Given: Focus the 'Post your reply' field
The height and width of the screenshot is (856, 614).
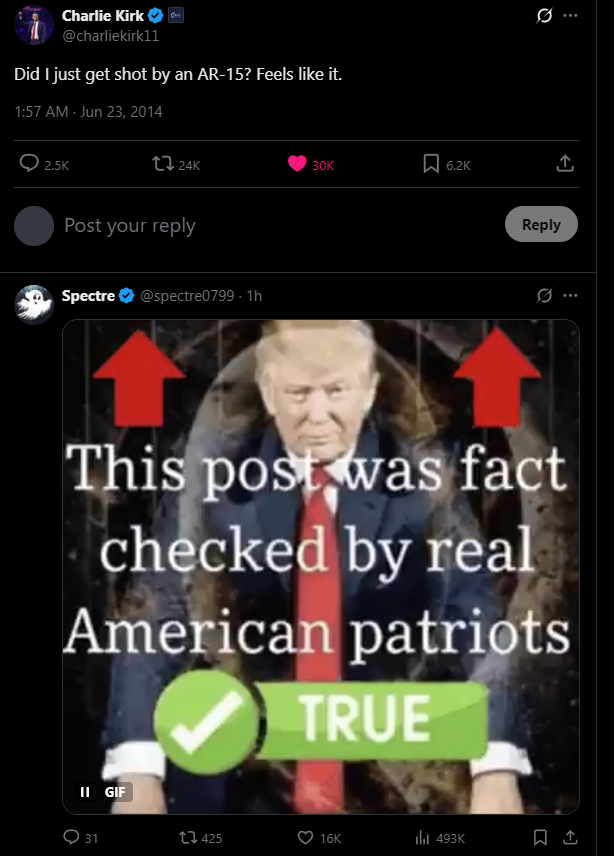Looking at the screenshot, I should (x=278, y=225).
